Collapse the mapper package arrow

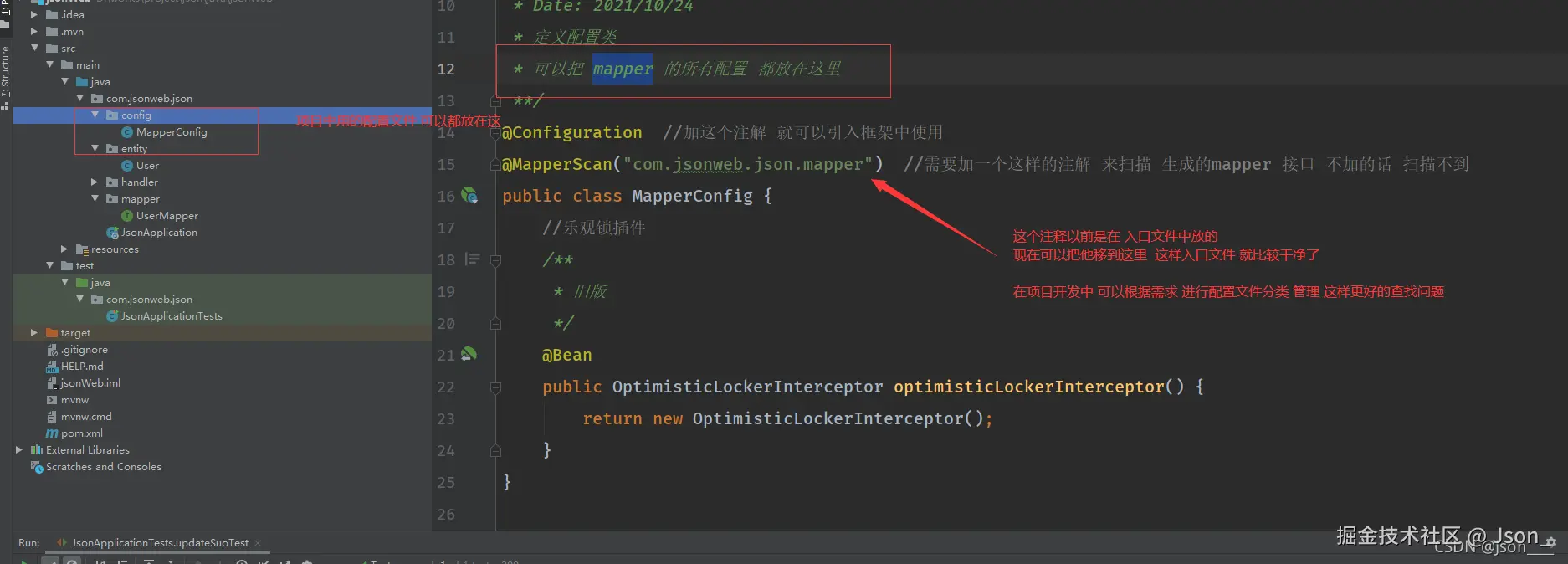tap(95, 199)
